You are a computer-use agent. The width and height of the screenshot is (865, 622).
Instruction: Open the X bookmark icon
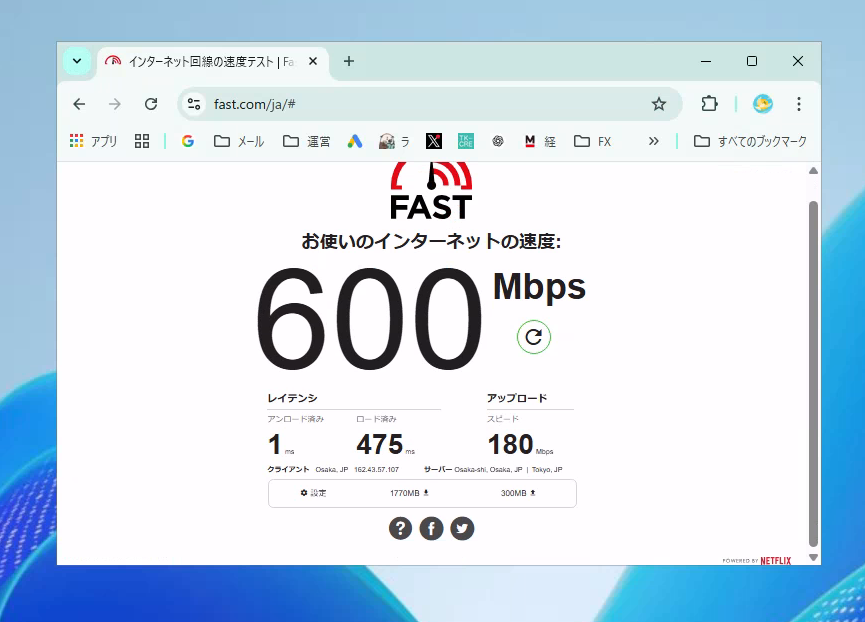pos(434,141)
